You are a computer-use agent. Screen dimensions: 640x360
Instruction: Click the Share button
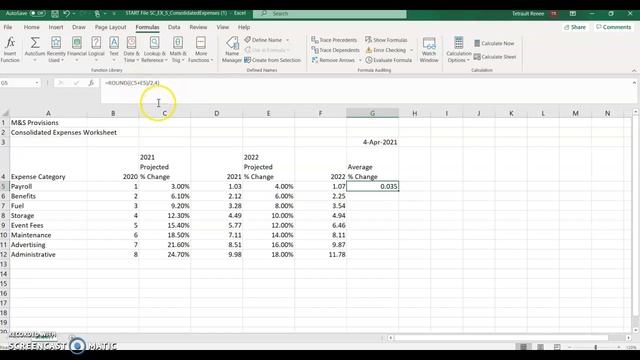coord(575,27)
